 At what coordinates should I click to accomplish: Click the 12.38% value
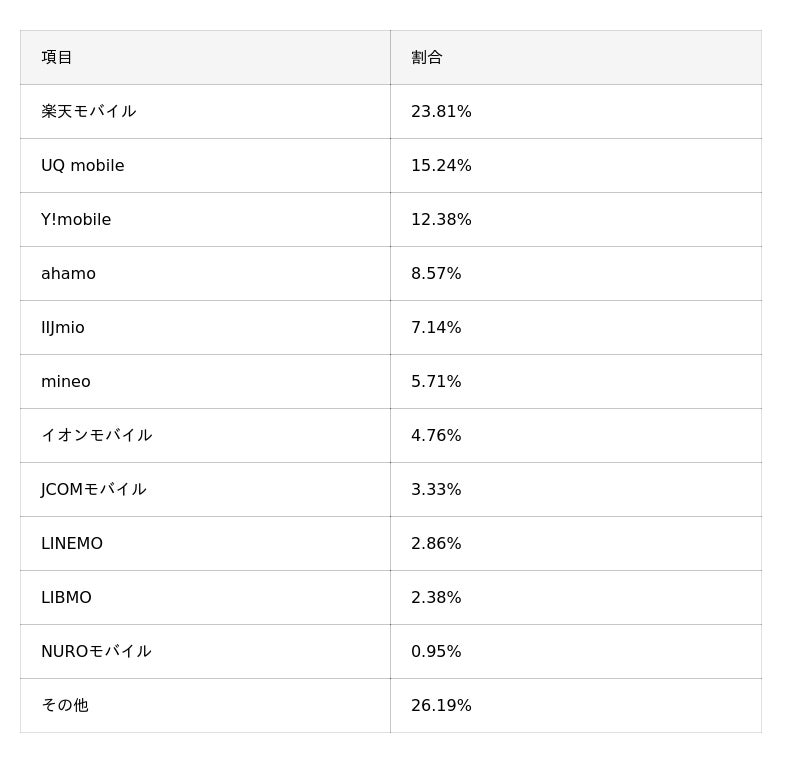(x=441, y=220)
